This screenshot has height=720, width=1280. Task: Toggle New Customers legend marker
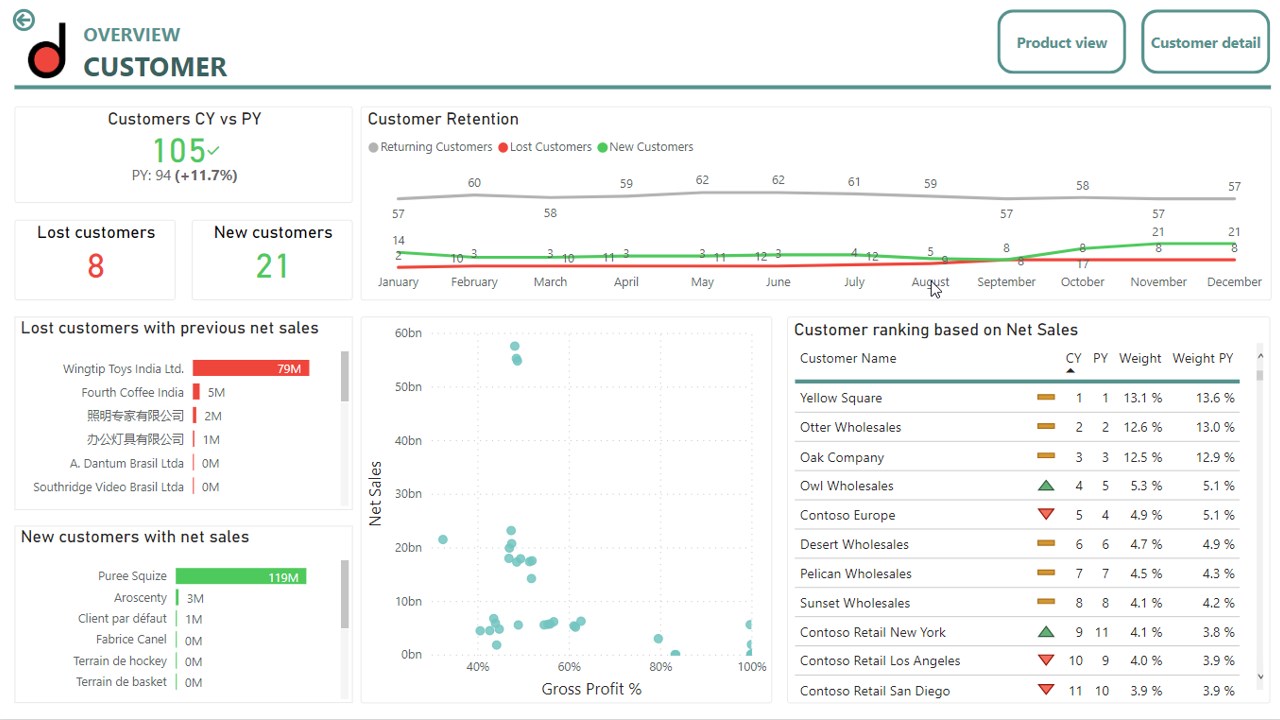point(603,148)
